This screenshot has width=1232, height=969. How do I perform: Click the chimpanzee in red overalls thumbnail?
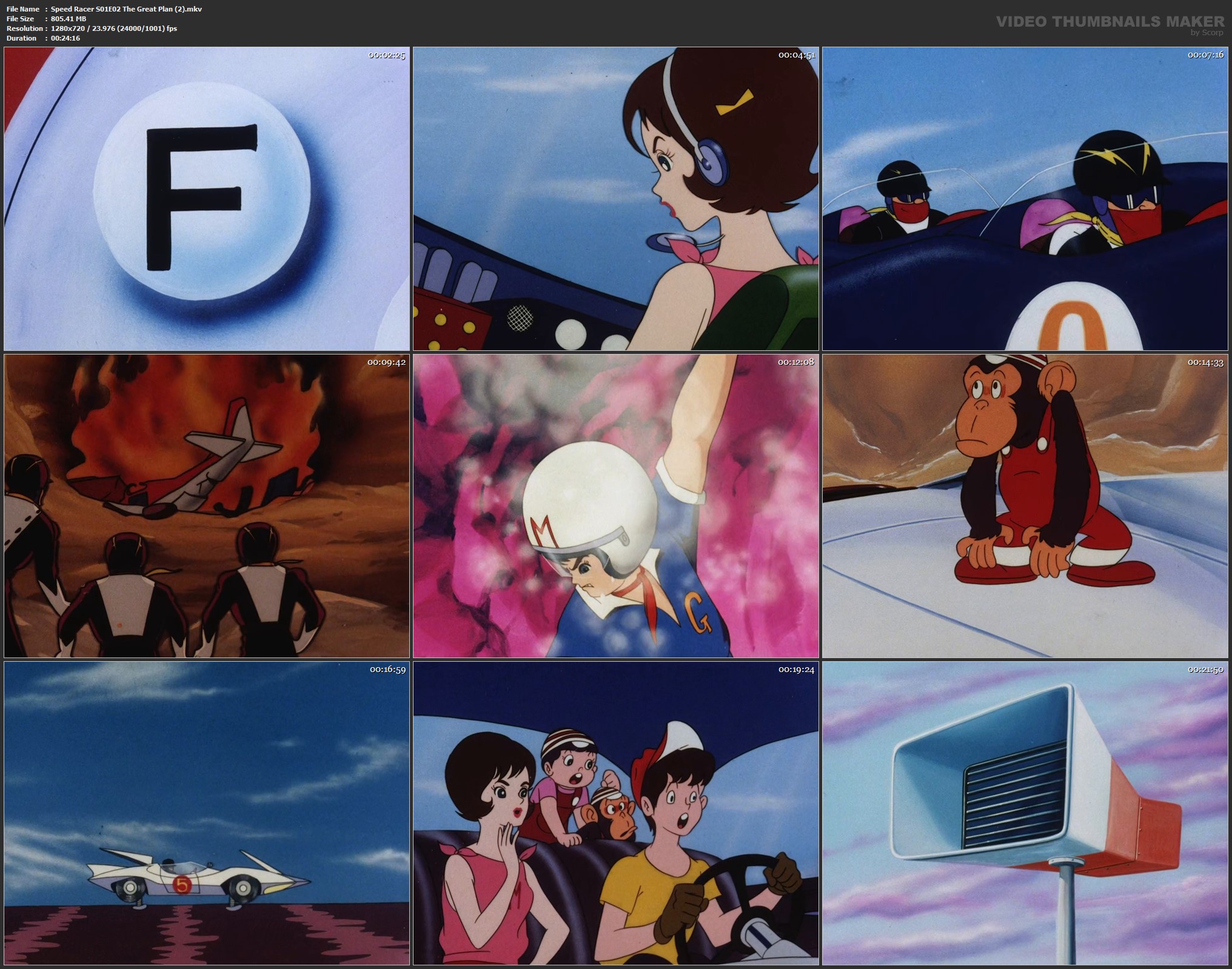(x=1026, y=506)
